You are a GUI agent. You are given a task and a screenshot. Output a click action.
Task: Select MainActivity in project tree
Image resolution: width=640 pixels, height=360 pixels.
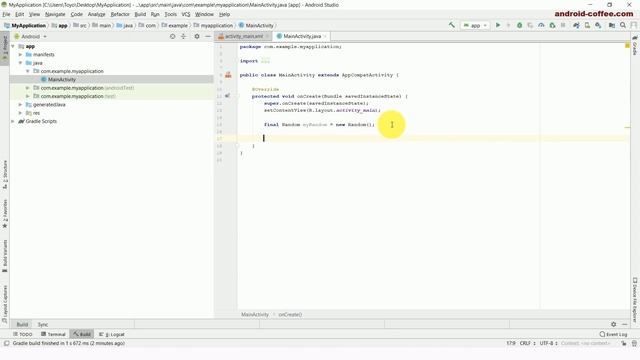point(62,80)
